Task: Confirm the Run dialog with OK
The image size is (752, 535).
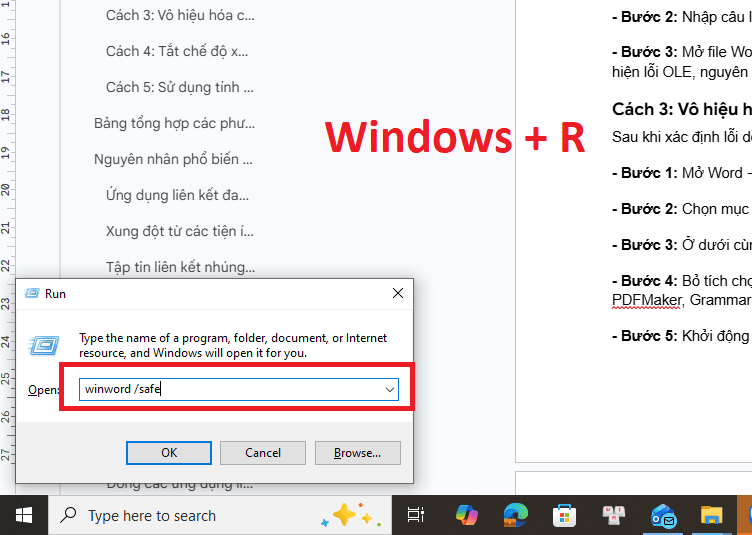Action: point(169,453)
